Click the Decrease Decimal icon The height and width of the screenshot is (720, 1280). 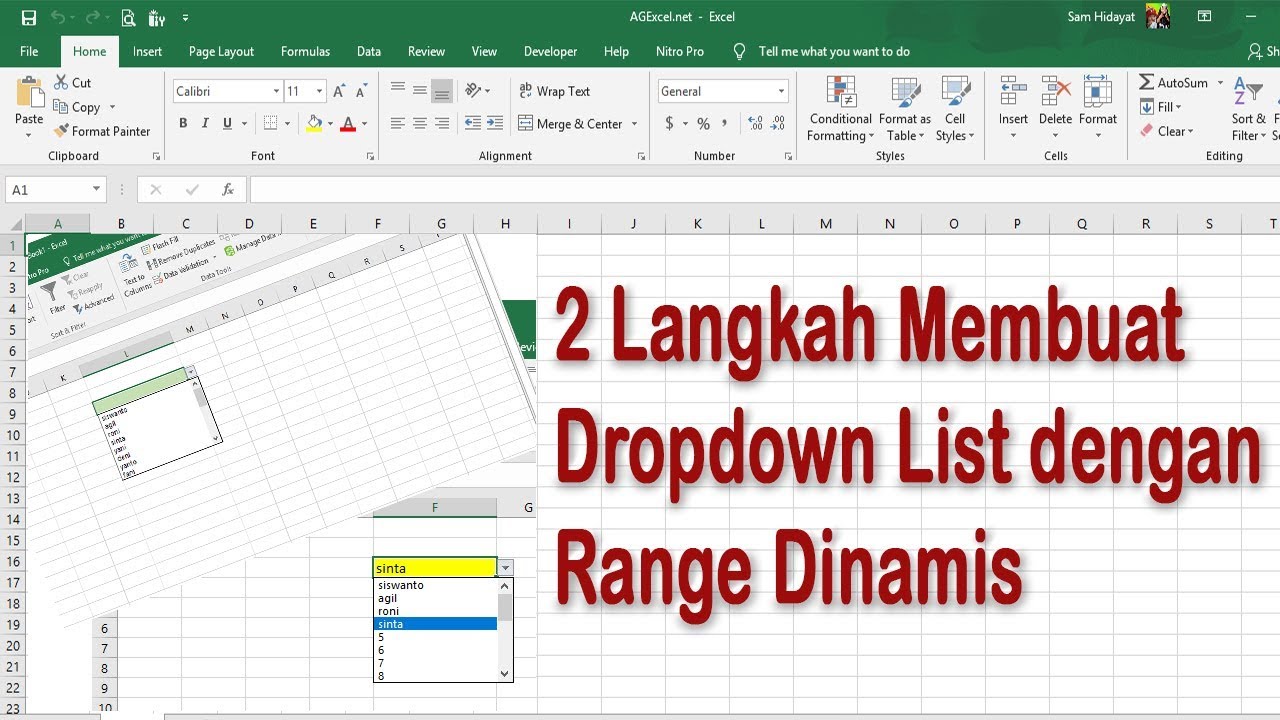[x=779, y=124]
